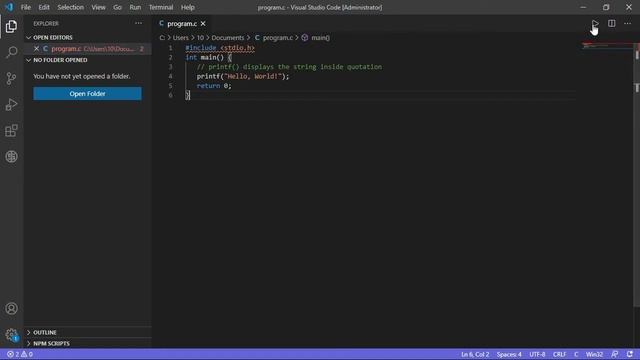Screen dimensions: 640x360
Task: Open the Terminal menu
Action: (161, 7)
